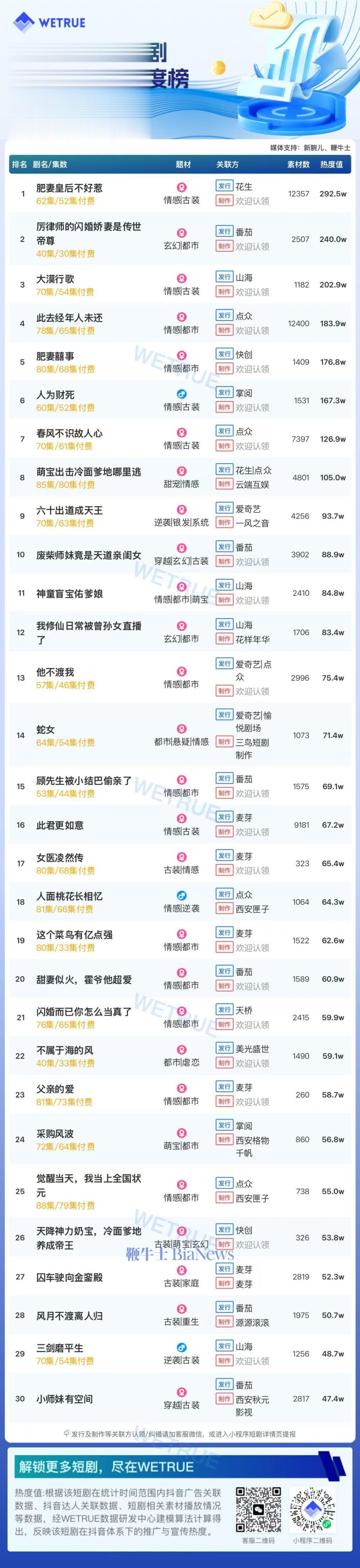
Task: Click the 热度值 column header
Action: pyautogui.click(x=332, y=164)
